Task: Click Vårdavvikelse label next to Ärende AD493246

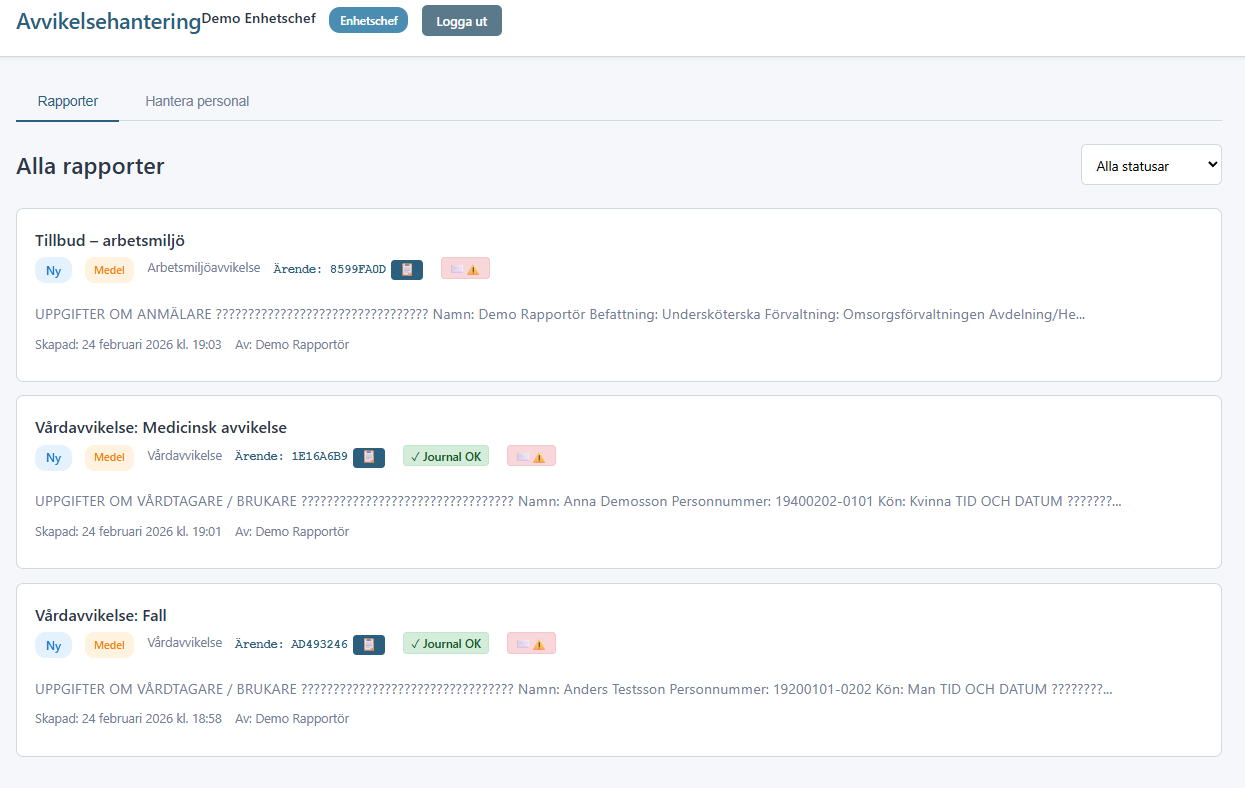Action: [185, 642]
